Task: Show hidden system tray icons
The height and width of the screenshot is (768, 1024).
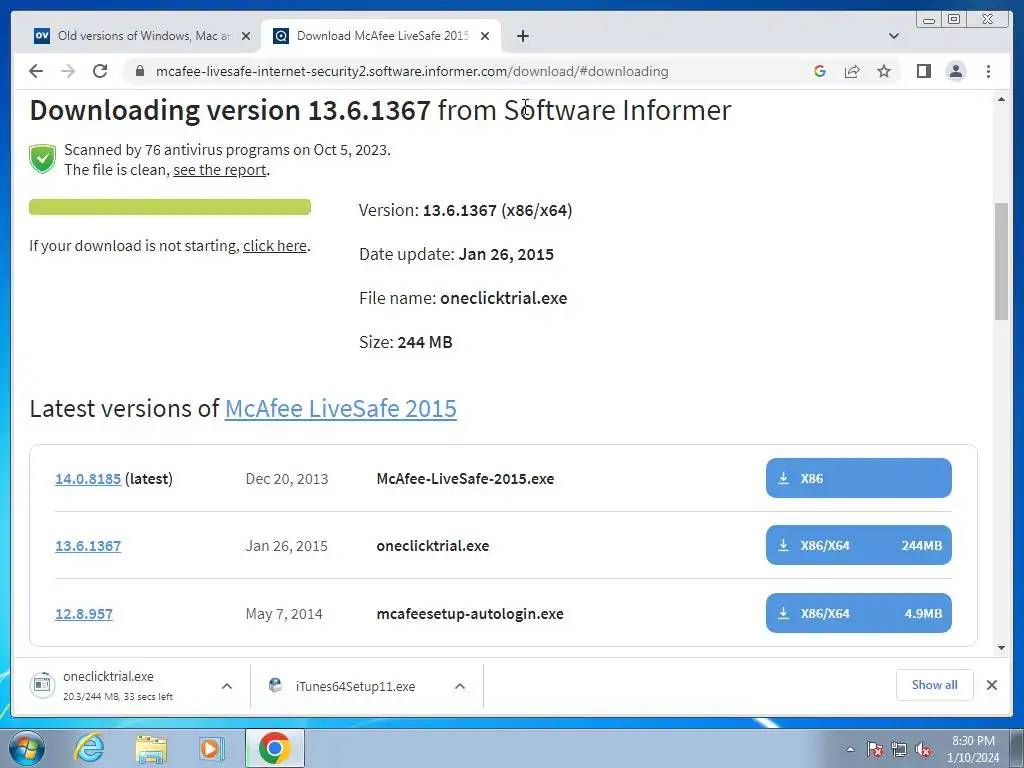Action: click(850, 749)
